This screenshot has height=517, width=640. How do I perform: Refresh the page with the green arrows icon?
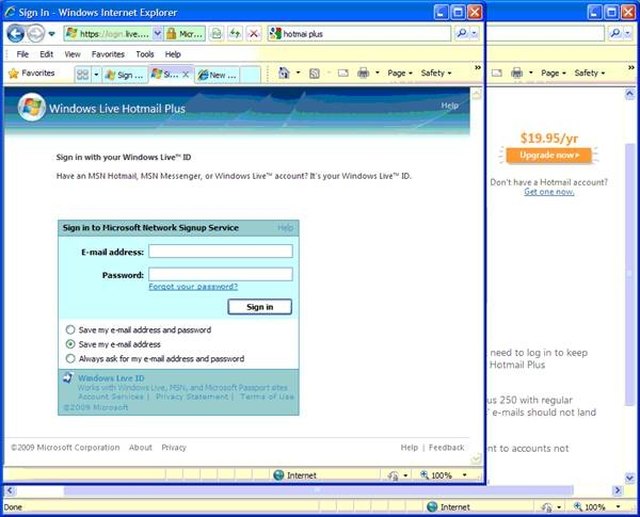pos(235,34)
